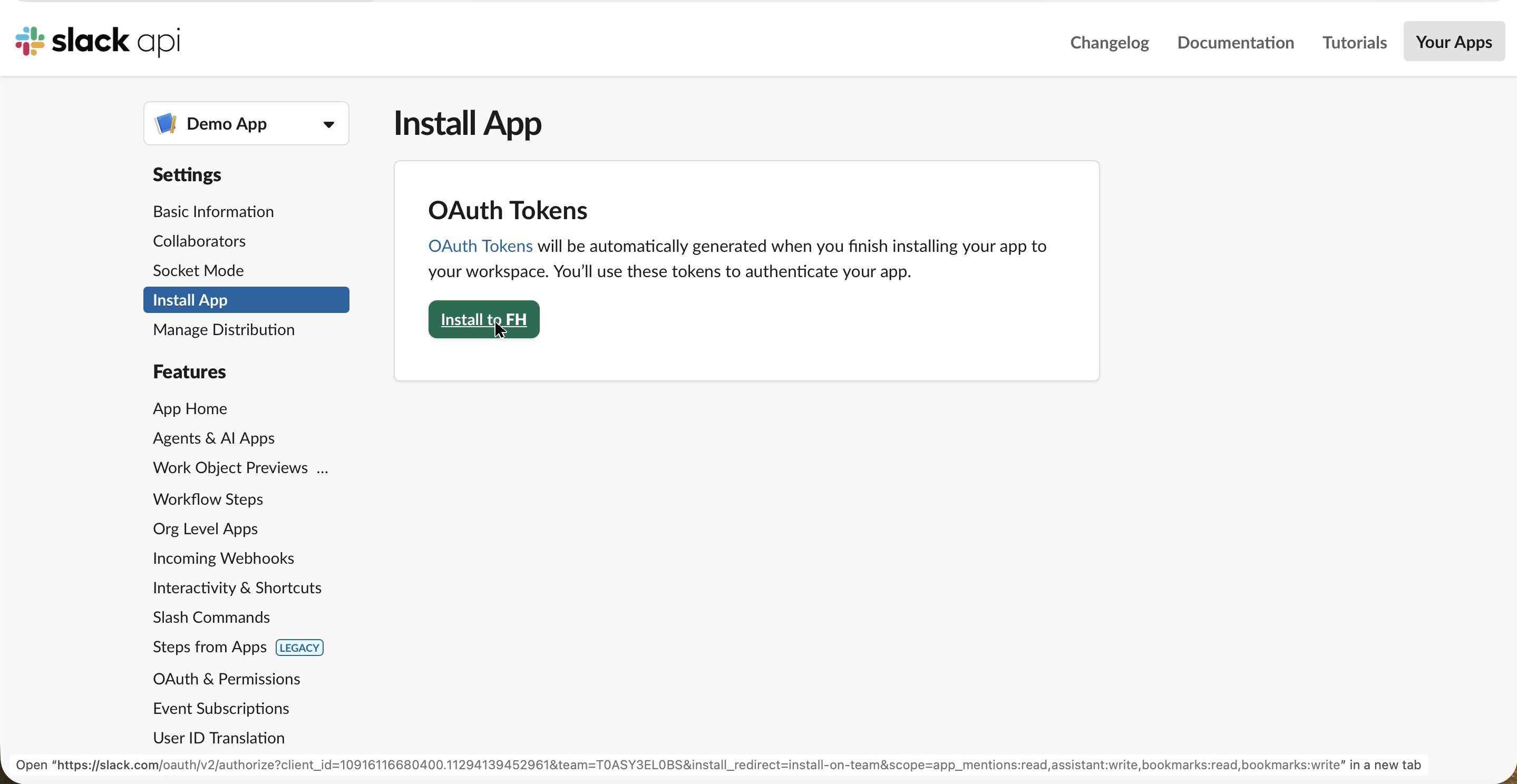Go to Slash Commands
The height and width of the screenshot is (784, 1517).
211,617
